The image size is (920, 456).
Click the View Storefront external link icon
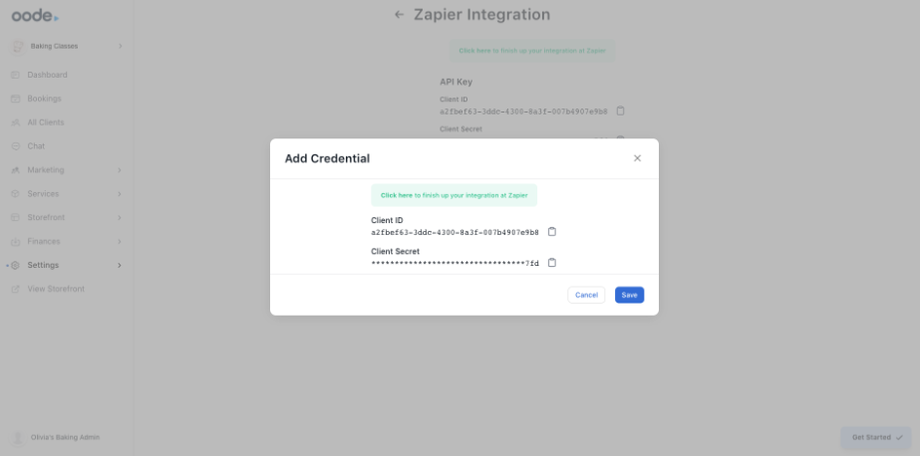(x=16, y=289)
